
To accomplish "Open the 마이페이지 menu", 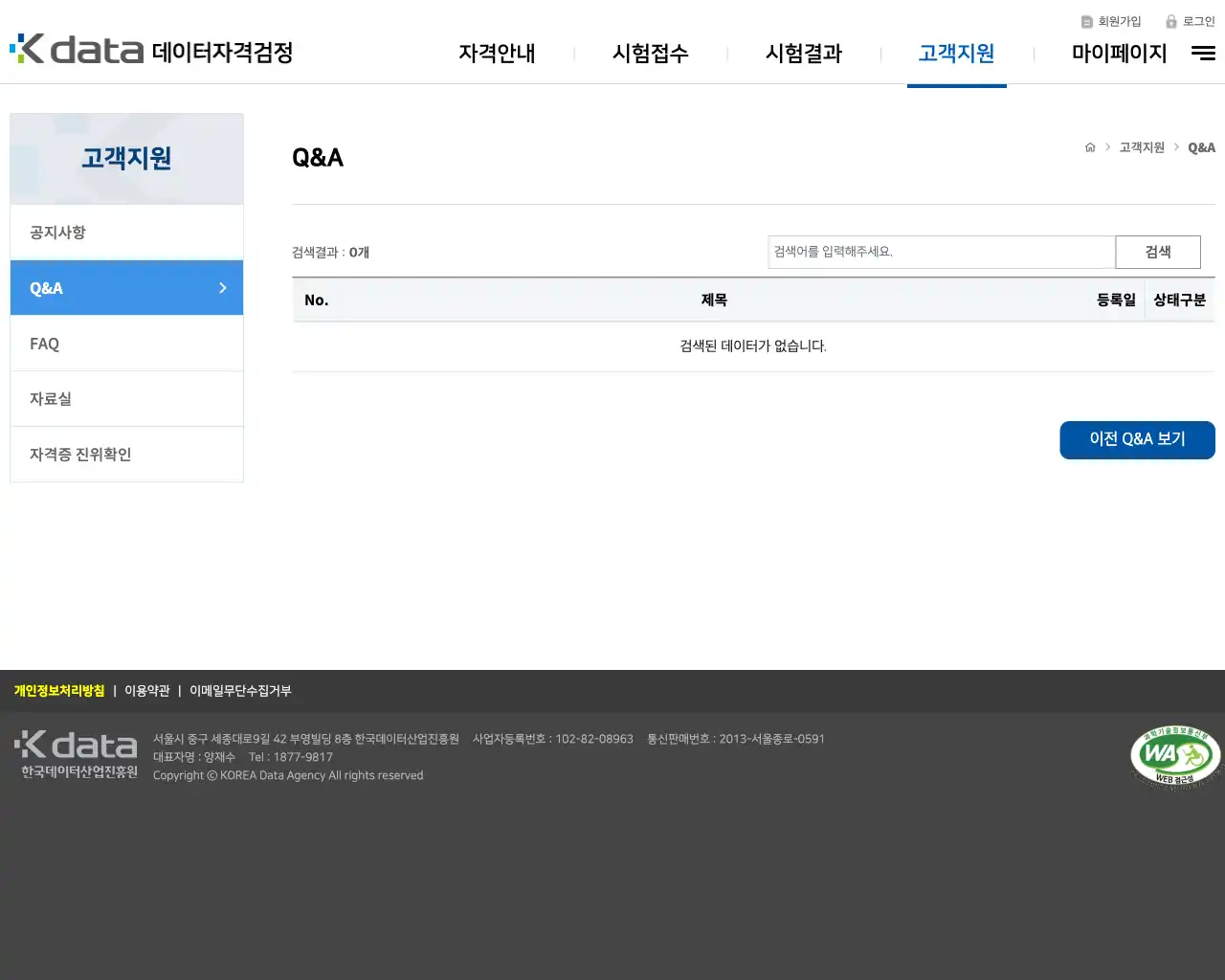I will [x=1119, y=55].
